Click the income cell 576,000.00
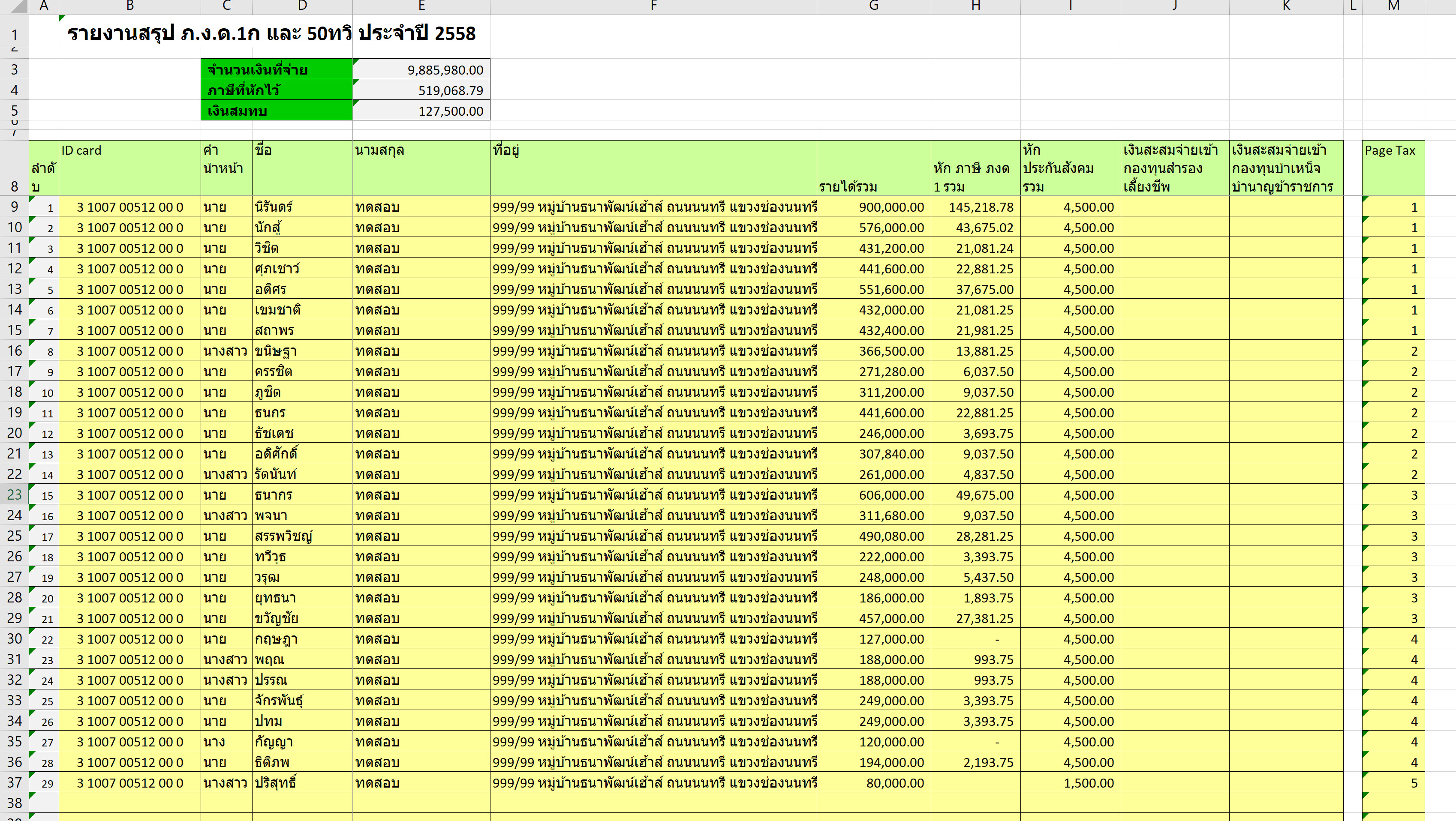This screenshot has height=821, width=1456. point(873,227)
